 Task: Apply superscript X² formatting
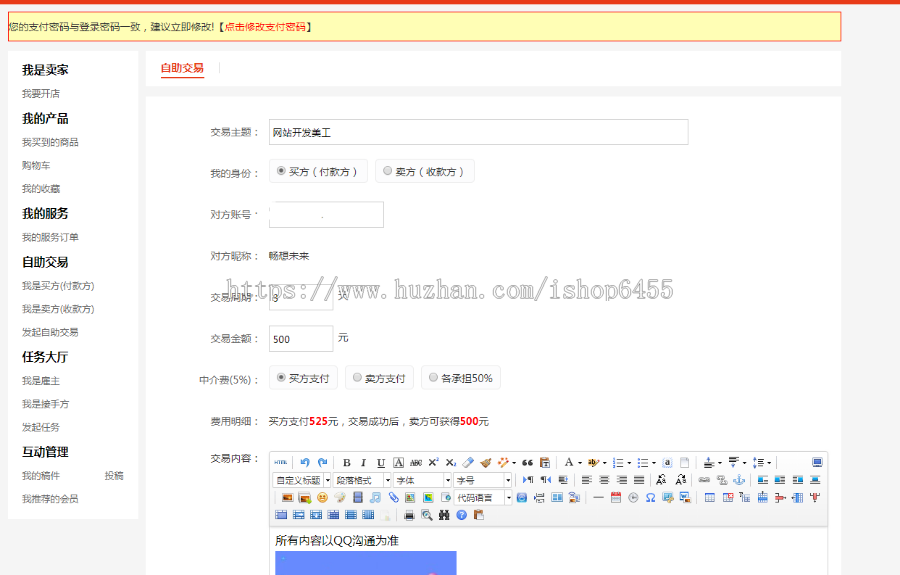coord(433,462)
